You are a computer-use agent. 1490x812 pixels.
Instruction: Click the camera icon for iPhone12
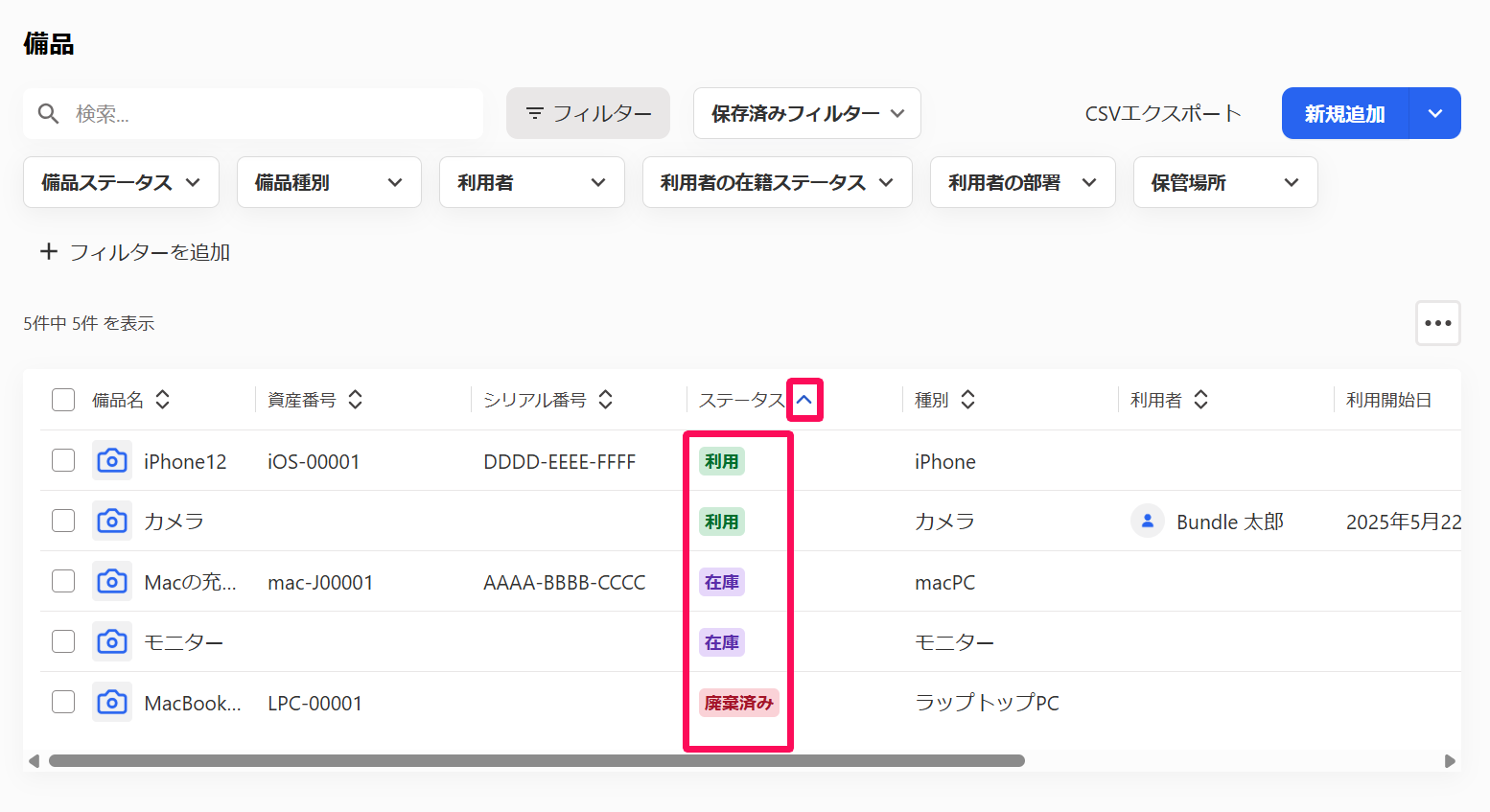112,460
